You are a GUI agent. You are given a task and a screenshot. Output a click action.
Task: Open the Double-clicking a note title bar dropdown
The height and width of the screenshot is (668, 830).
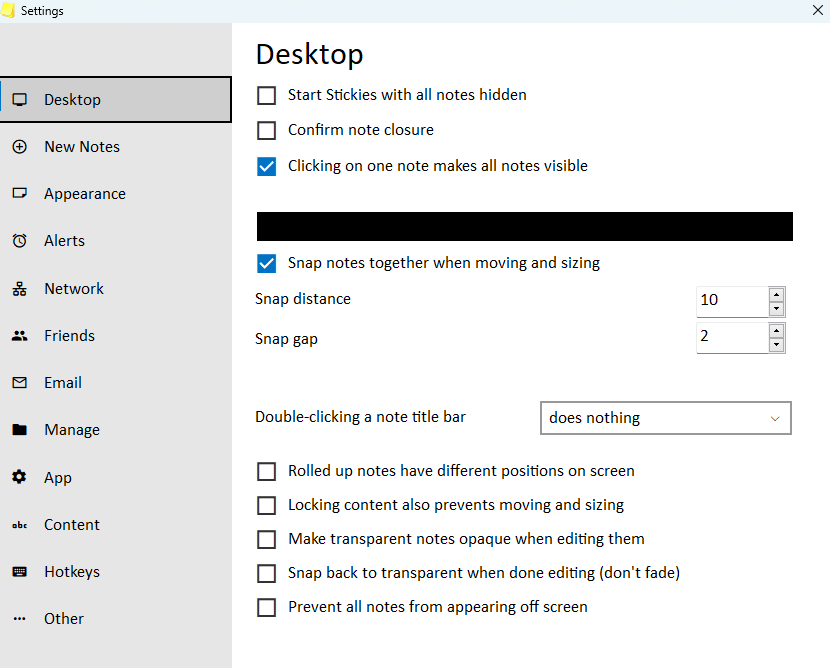coord(665,418)
